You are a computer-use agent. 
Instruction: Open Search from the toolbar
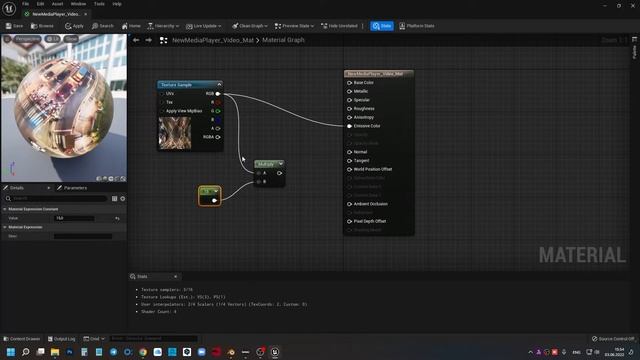coord(102,26)
